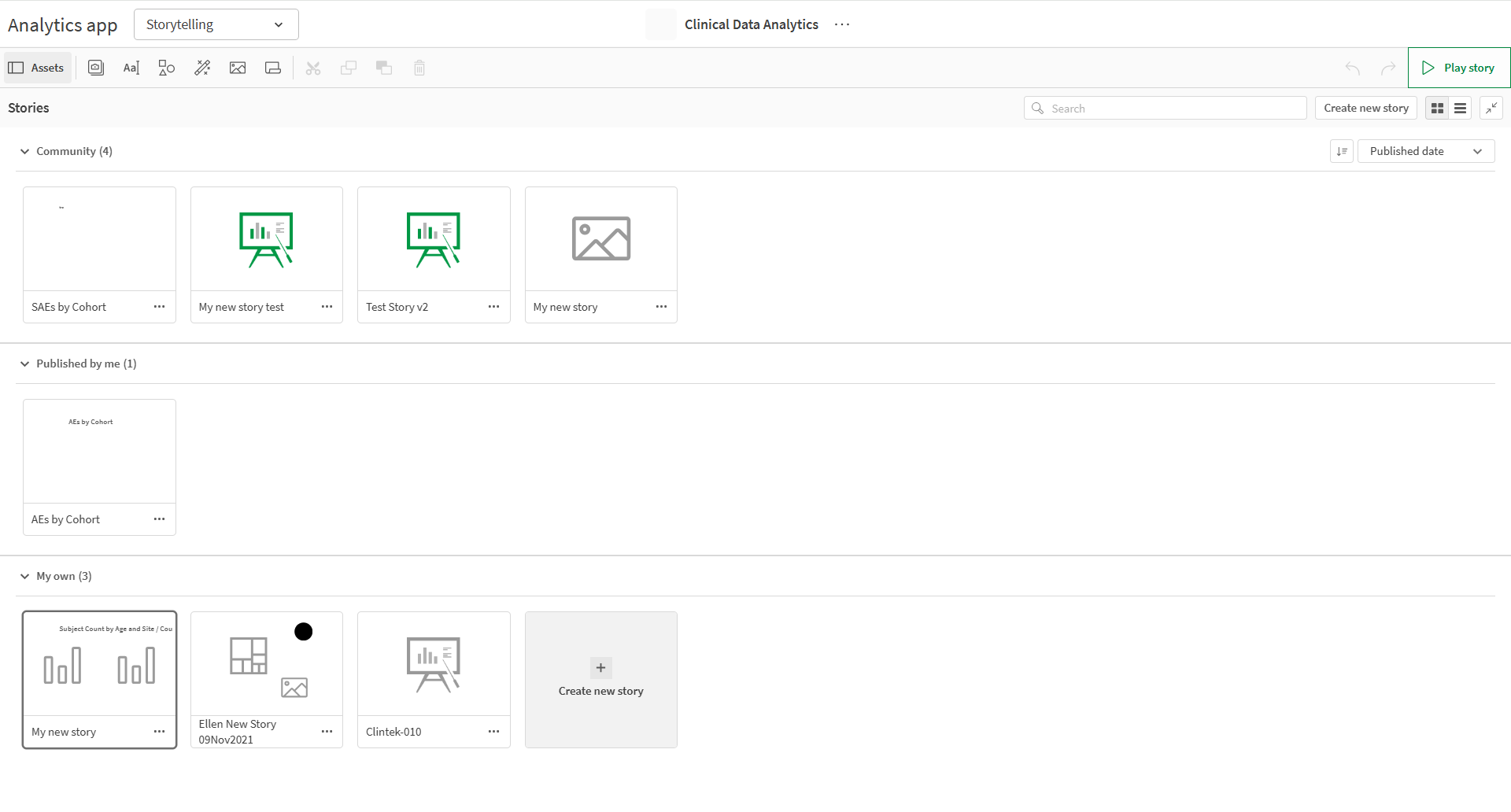Viewport: 1511px width, 812px height.
Task: Select the selected My new story bar chart thumbnail
Action: pos(99,664)
